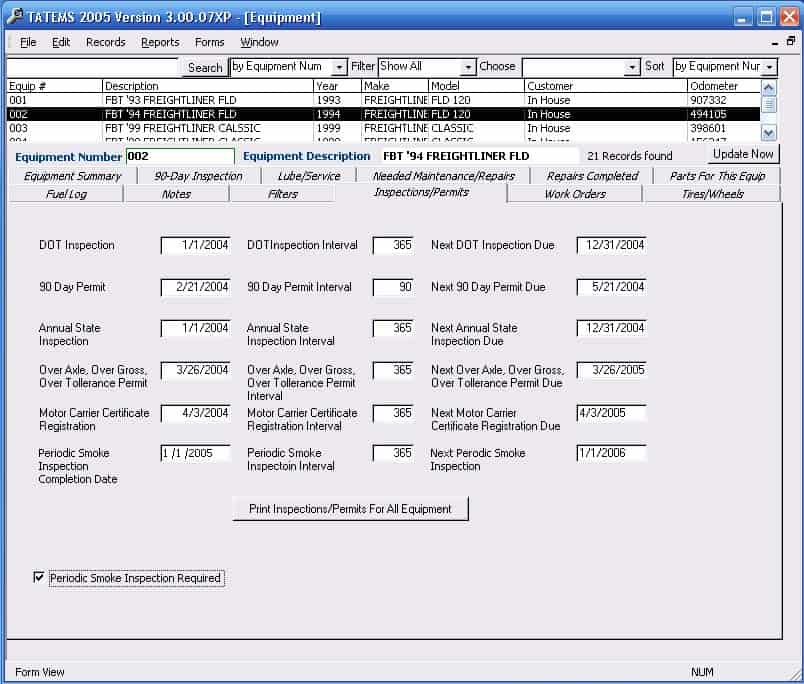Open the Reports menu
804x684 pixels.
(160, 42)
